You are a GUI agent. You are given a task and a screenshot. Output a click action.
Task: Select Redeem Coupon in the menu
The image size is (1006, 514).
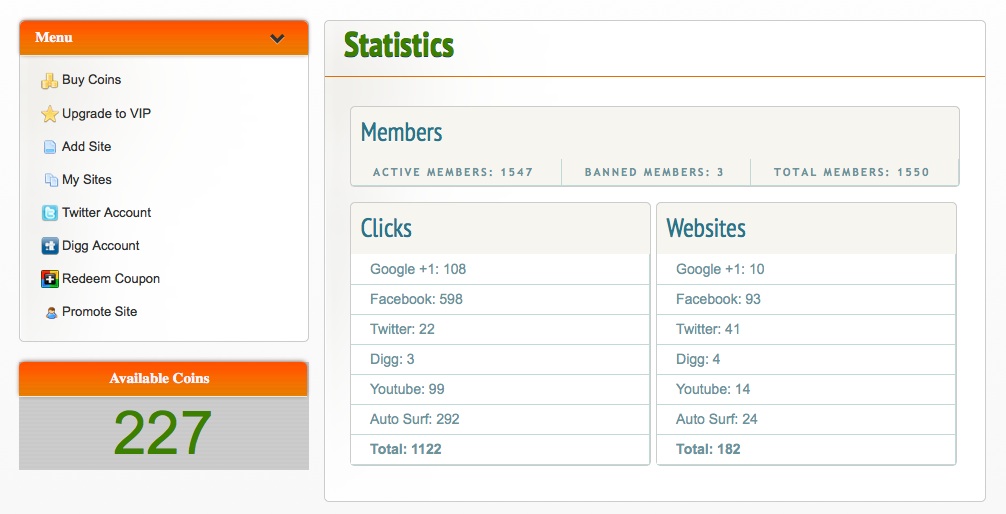[111, 278]
